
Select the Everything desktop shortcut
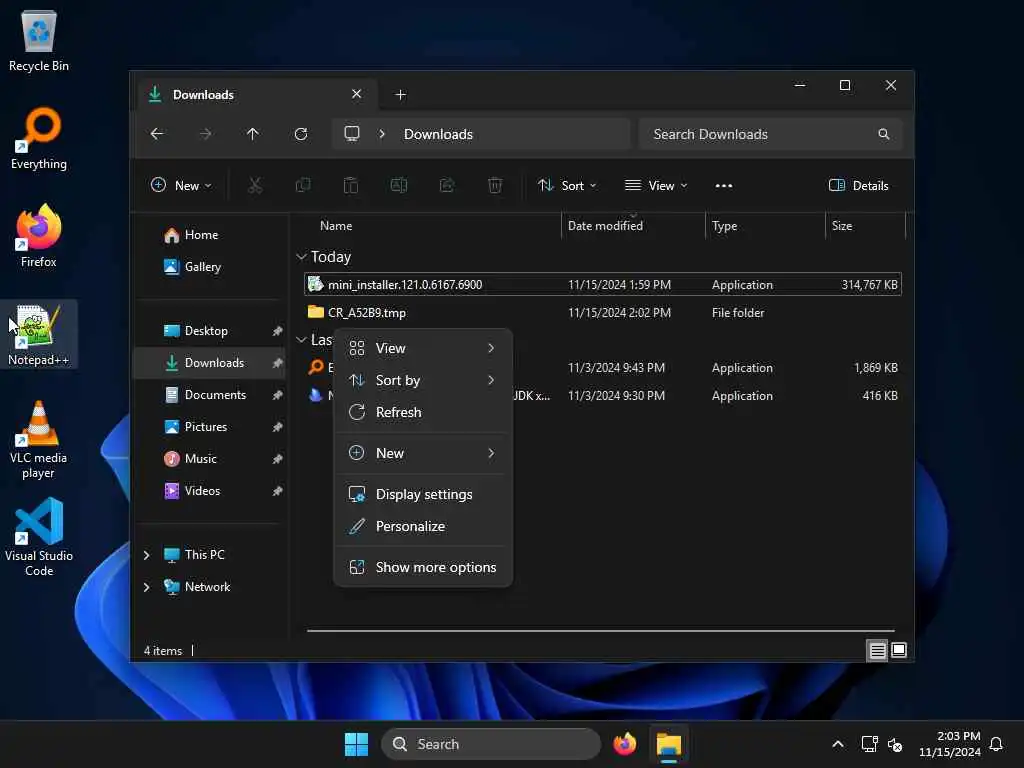(39, 138)
